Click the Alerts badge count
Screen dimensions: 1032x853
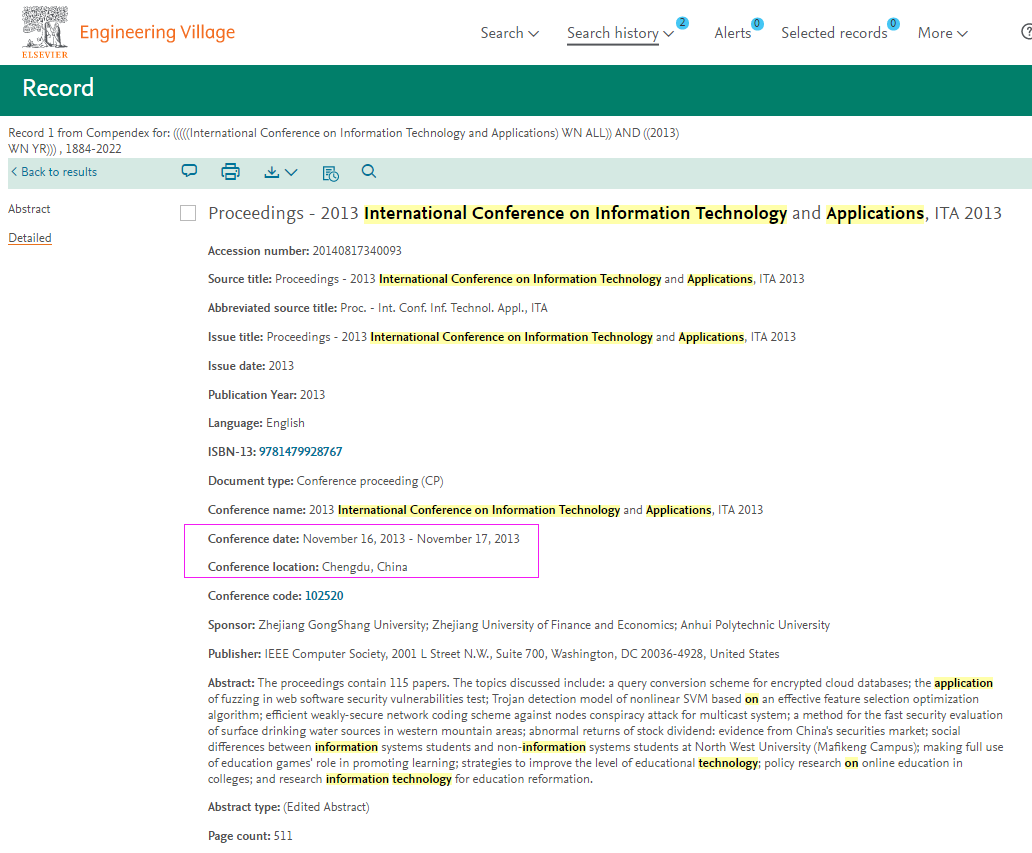[758, 24]
